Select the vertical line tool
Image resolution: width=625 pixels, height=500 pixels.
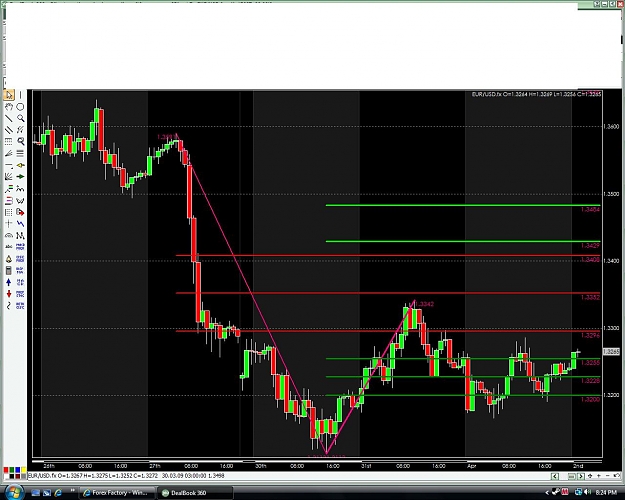point(20,95)
